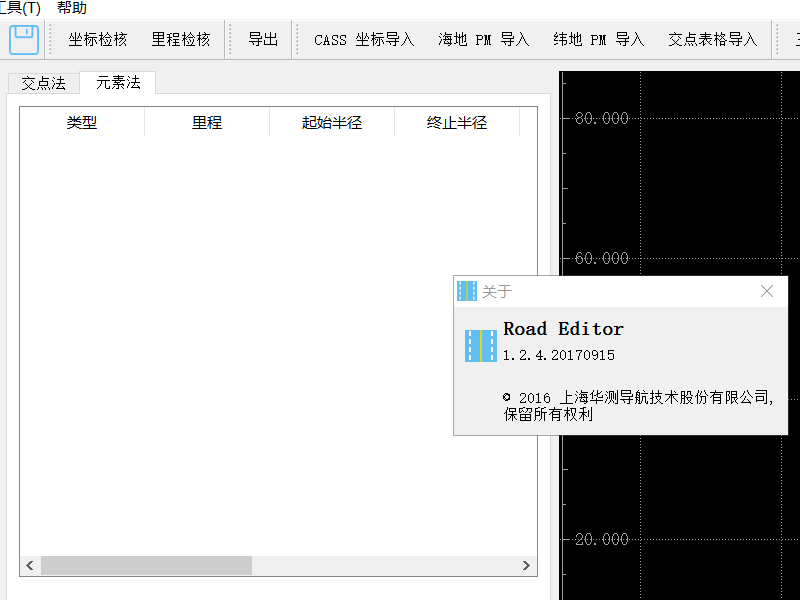Click the 20.000 axis label
Image resolution: width=800 pixels, height=600 pixels.
point(602,539)
